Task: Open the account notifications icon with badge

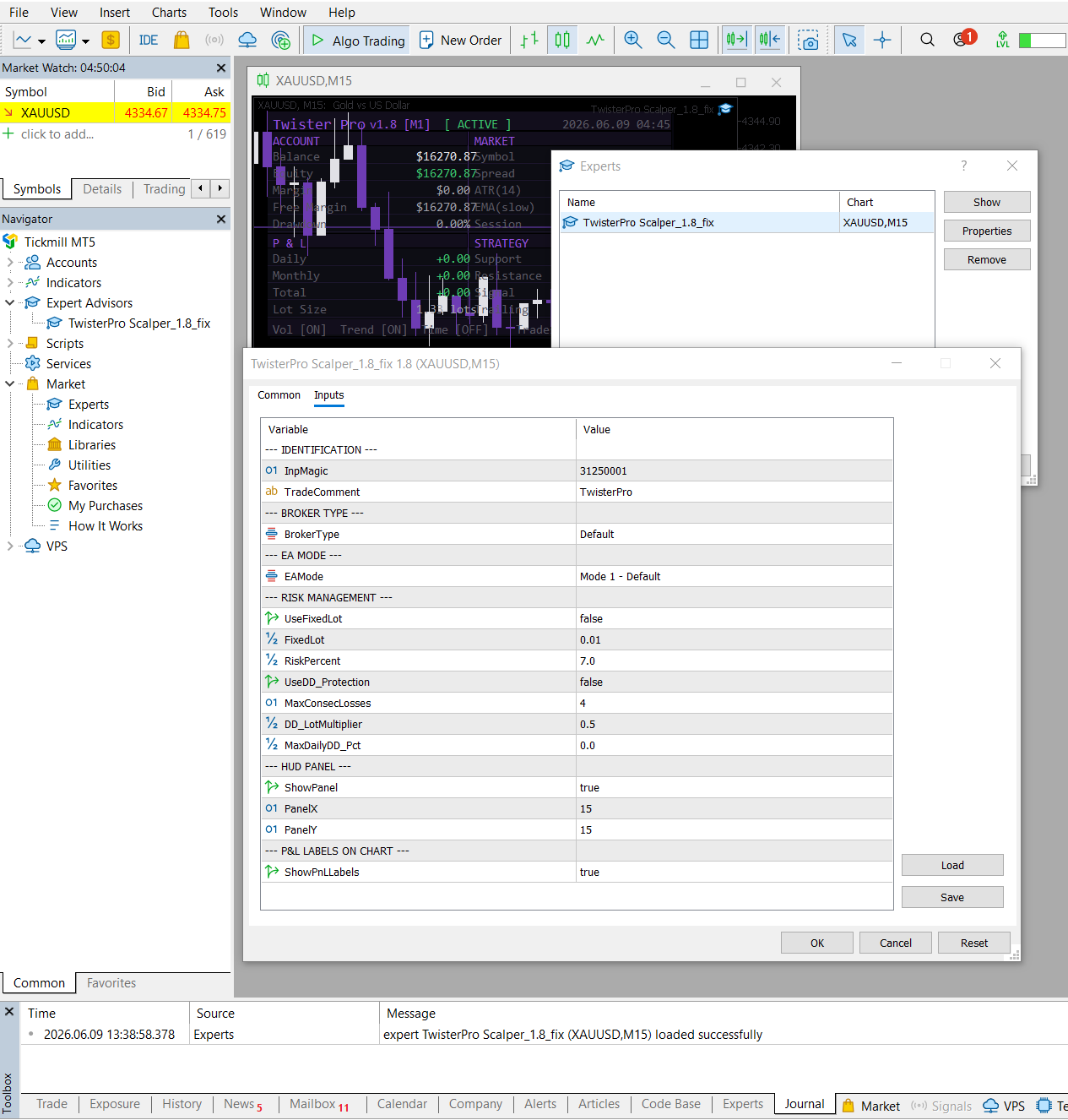Action: coord(963,39)
